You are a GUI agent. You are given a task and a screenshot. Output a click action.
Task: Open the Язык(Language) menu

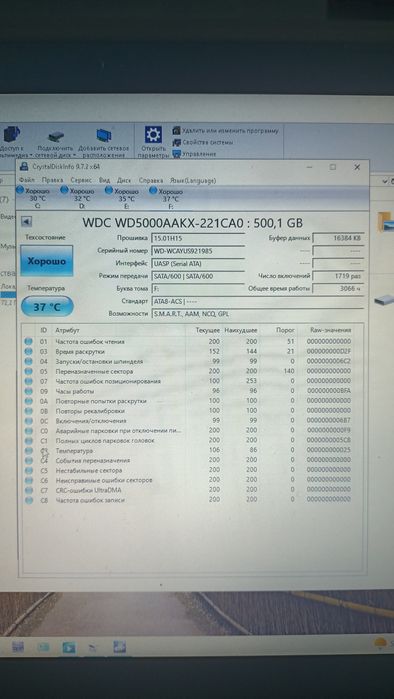193,181
